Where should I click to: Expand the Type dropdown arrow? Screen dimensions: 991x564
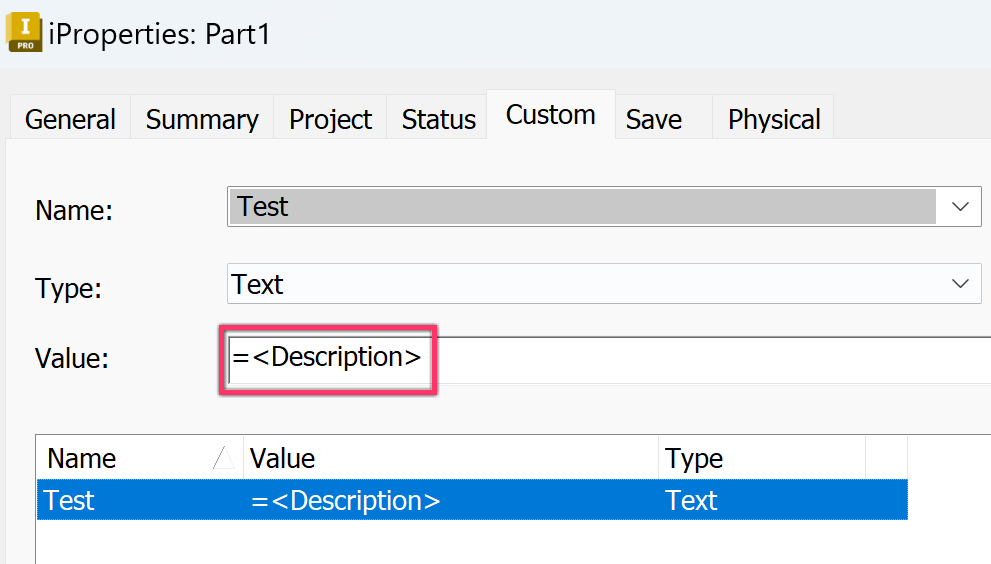[960, 284]
